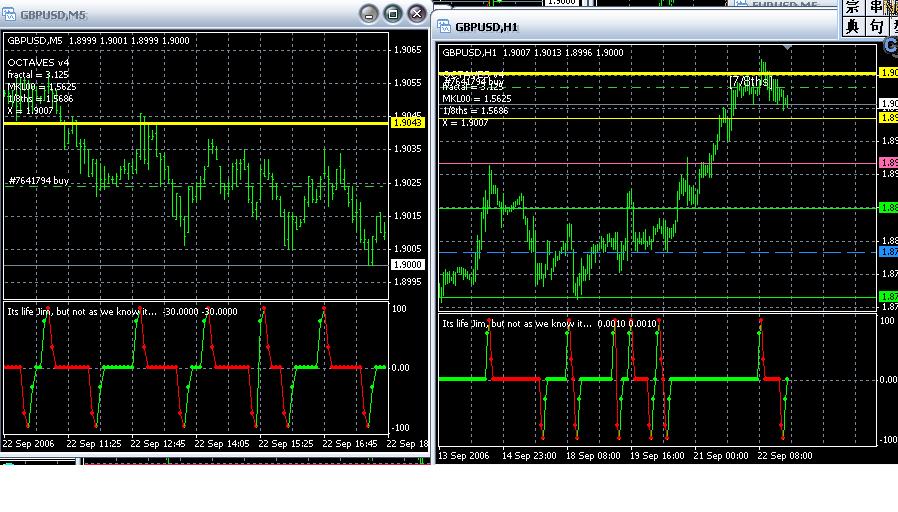The width and height of the screenshot is (898, 512).
Task: Click the pink horizontal level line on H1 chart
Action: [657, 163]
